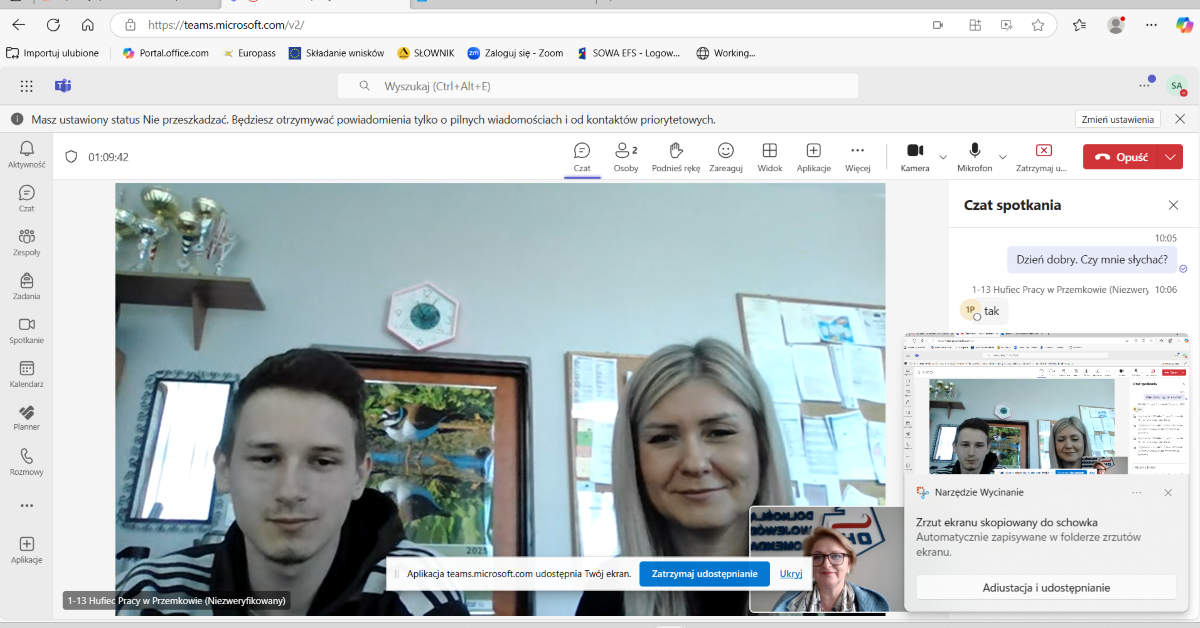The width and height of the screenshot is (1200, 628).
Task: Change layout using the Widok icon
Action: tap(770, 157)
